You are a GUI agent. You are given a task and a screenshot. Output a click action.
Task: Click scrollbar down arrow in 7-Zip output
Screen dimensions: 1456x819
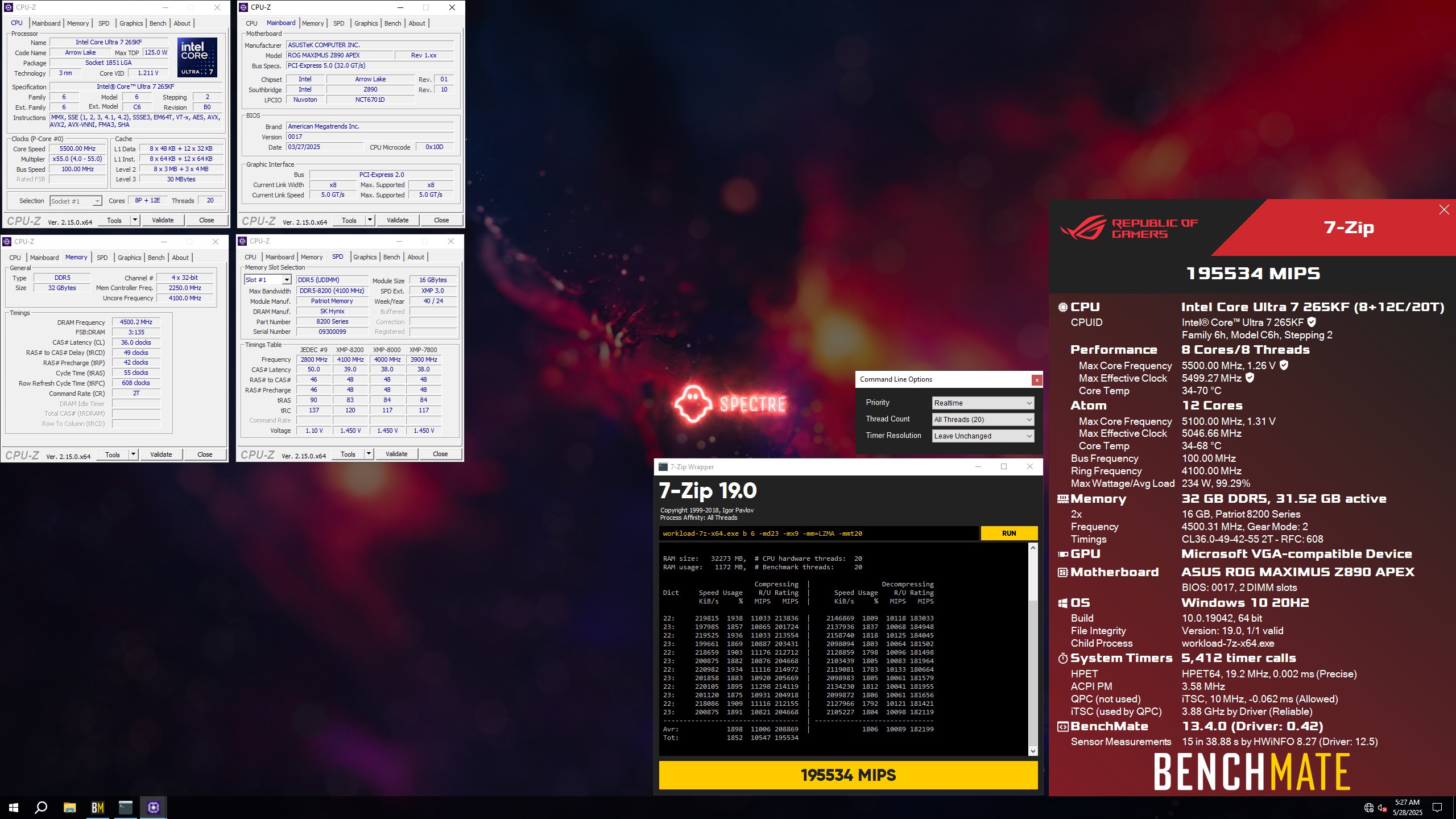[x=1033, y=751]
